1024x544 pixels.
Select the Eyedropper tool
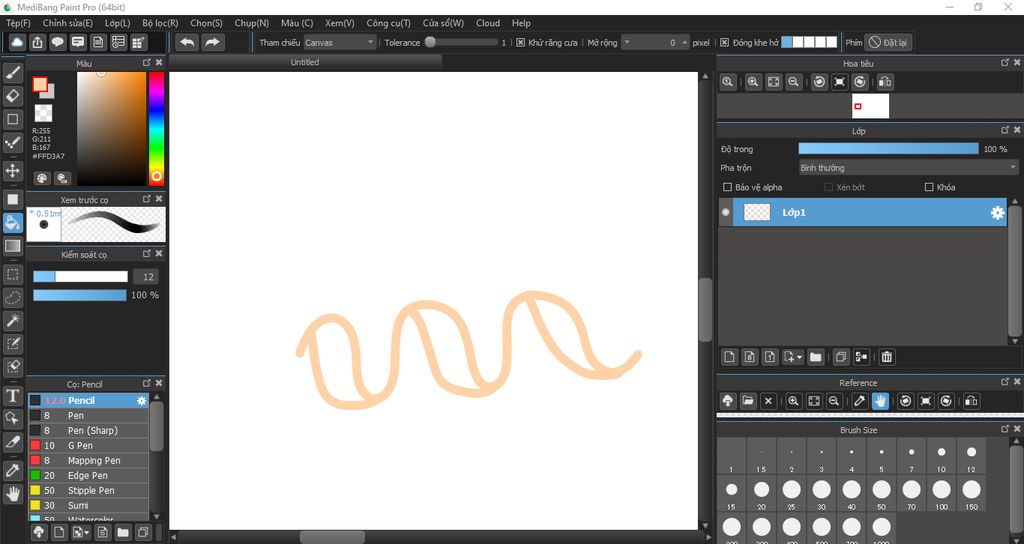[x=12, y=470]
